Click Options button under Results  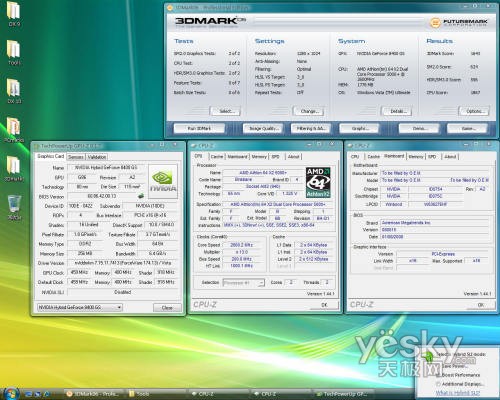pyautogui.click(x=474, y=111)
